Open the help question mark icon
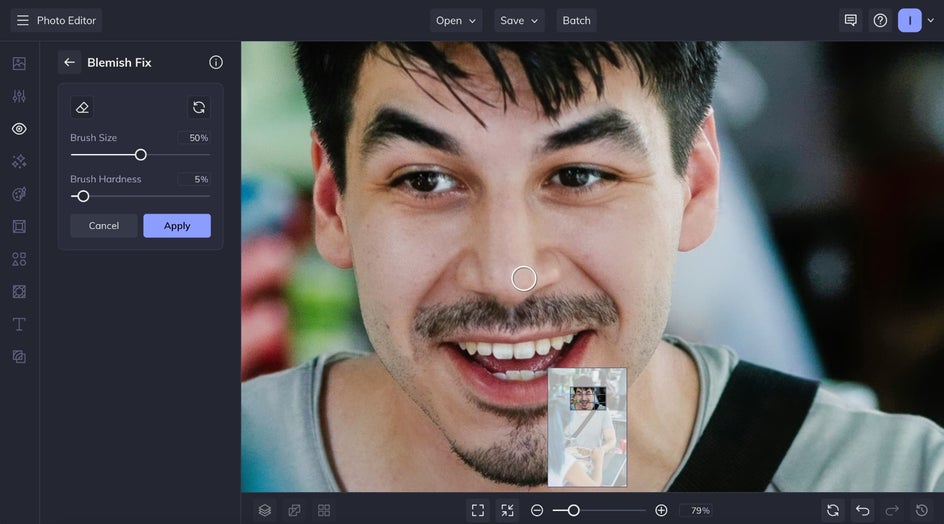944x524 pixels. pyautogui.click(x=880, y=20)
